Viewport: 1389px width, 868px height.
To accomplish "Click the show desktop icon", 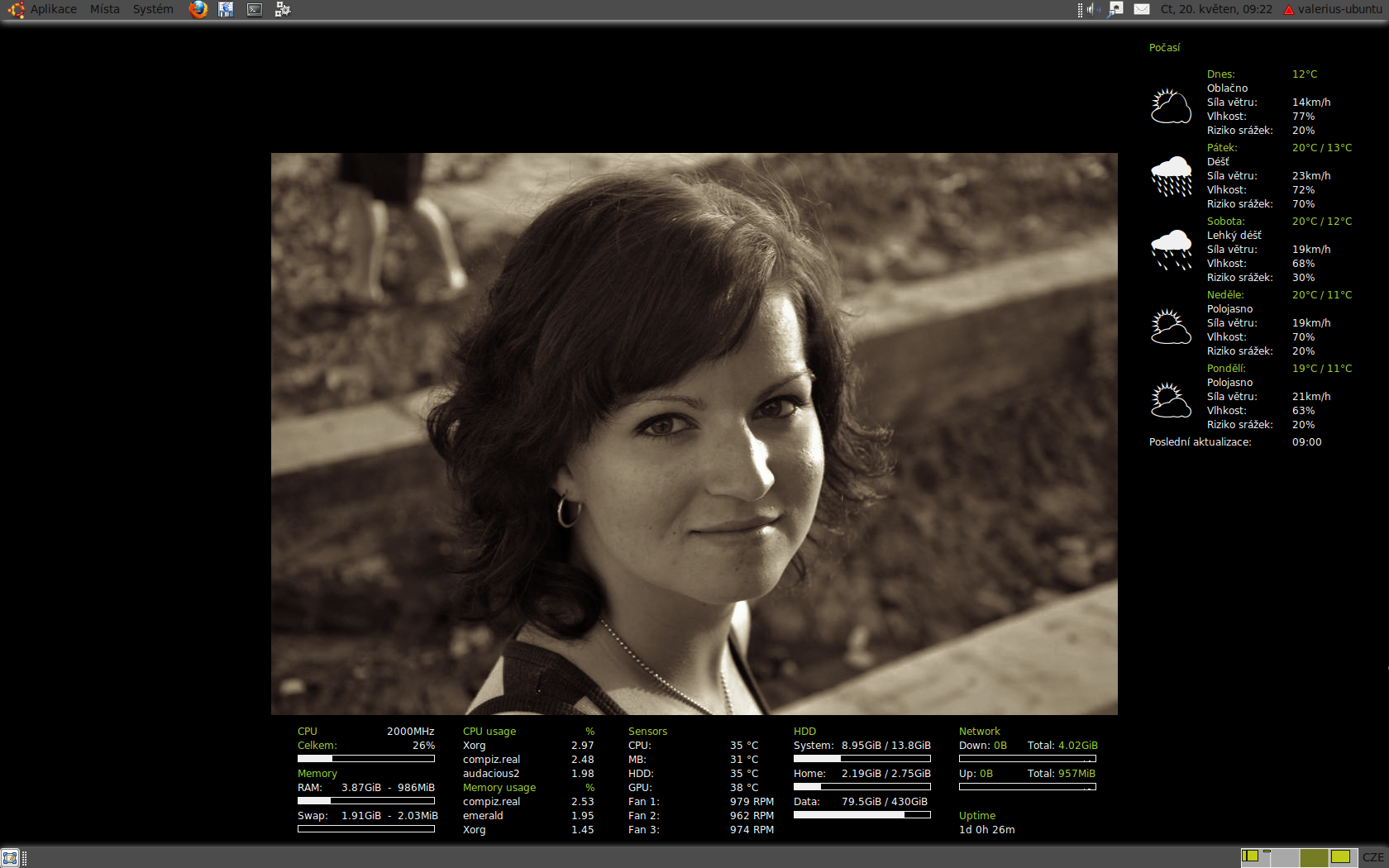I will 10,858.
